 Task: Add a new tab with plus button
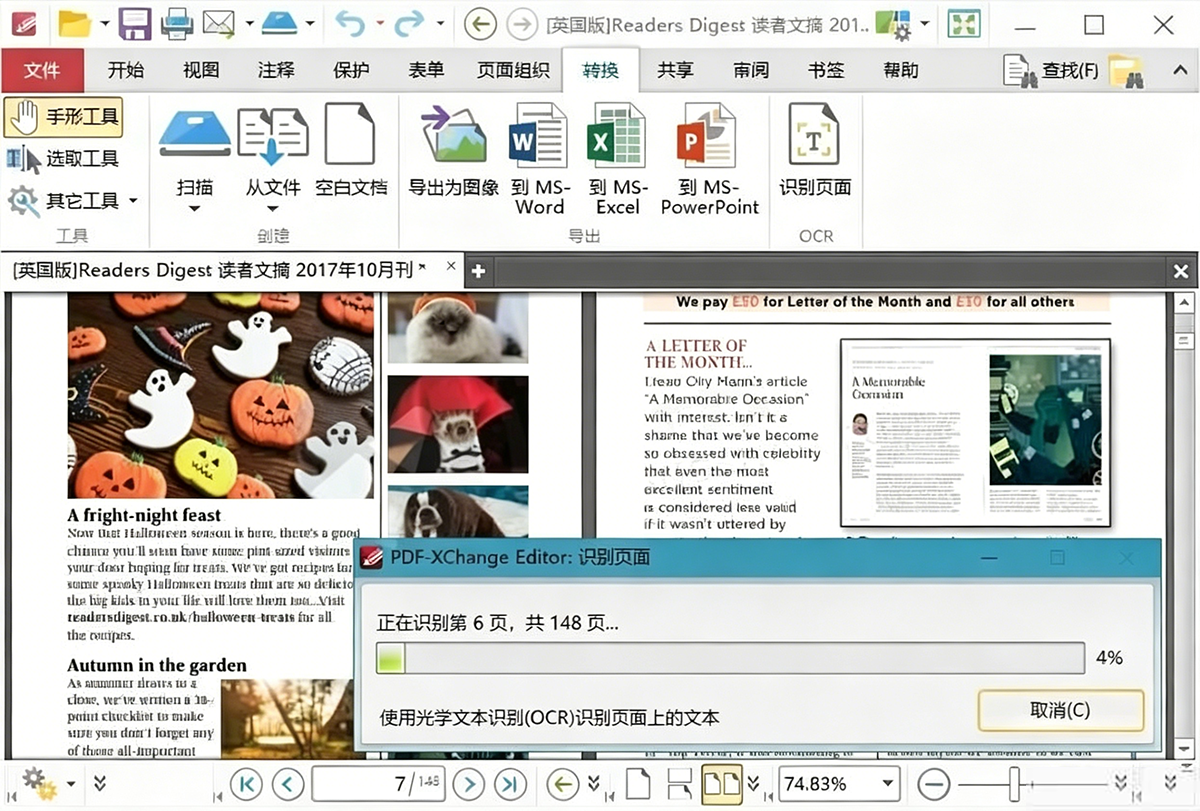[x=478, y=271]
